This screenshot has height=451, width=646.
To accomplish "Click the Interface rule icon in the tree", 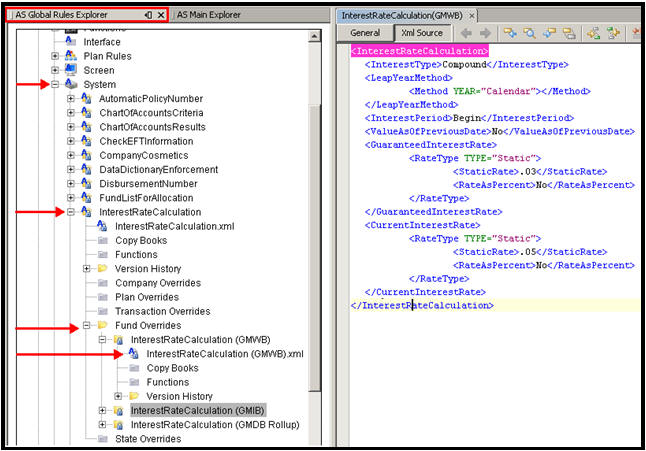I will (70, 41).
